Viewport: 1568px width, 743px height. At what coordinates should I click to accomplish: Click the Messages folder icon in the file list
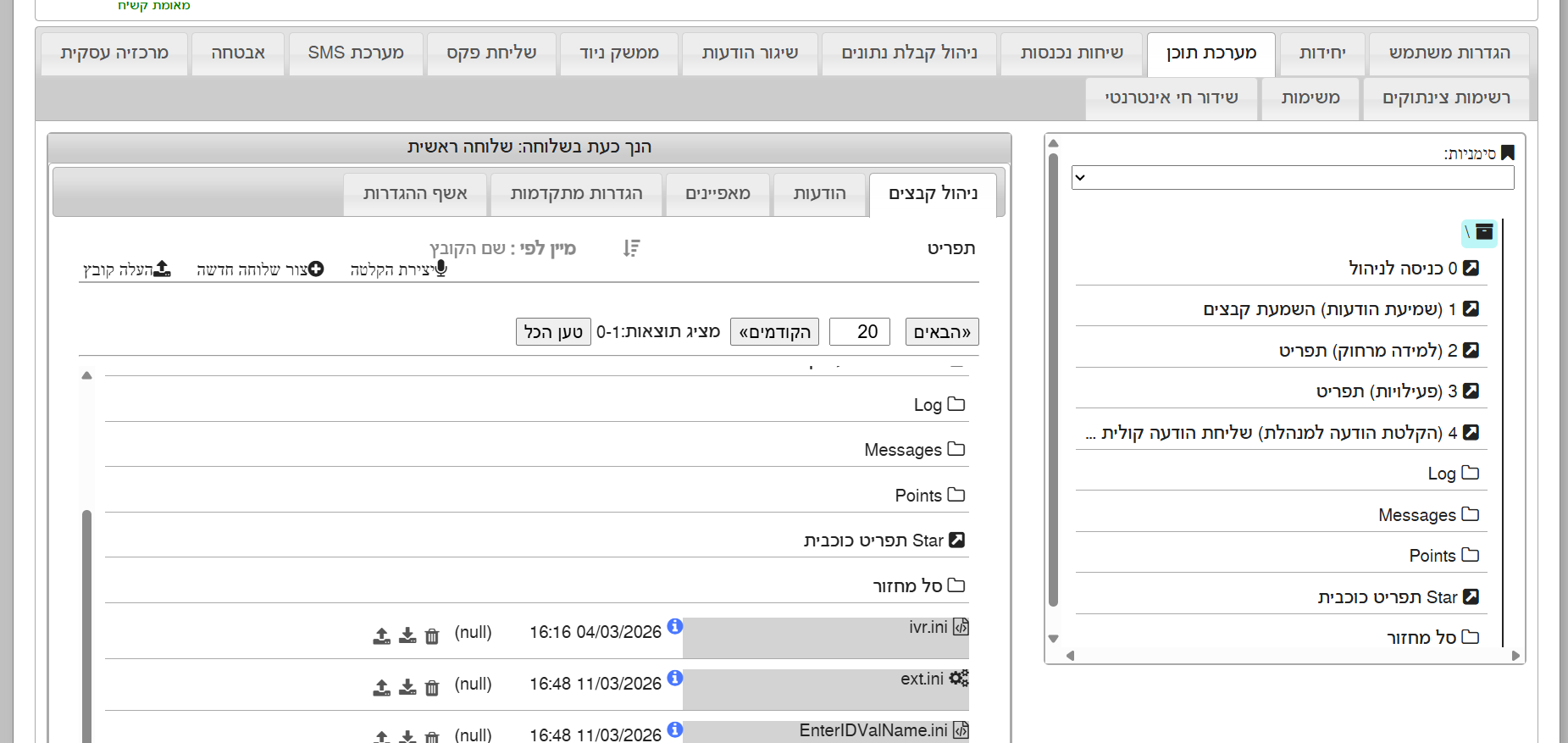[956, 449]
